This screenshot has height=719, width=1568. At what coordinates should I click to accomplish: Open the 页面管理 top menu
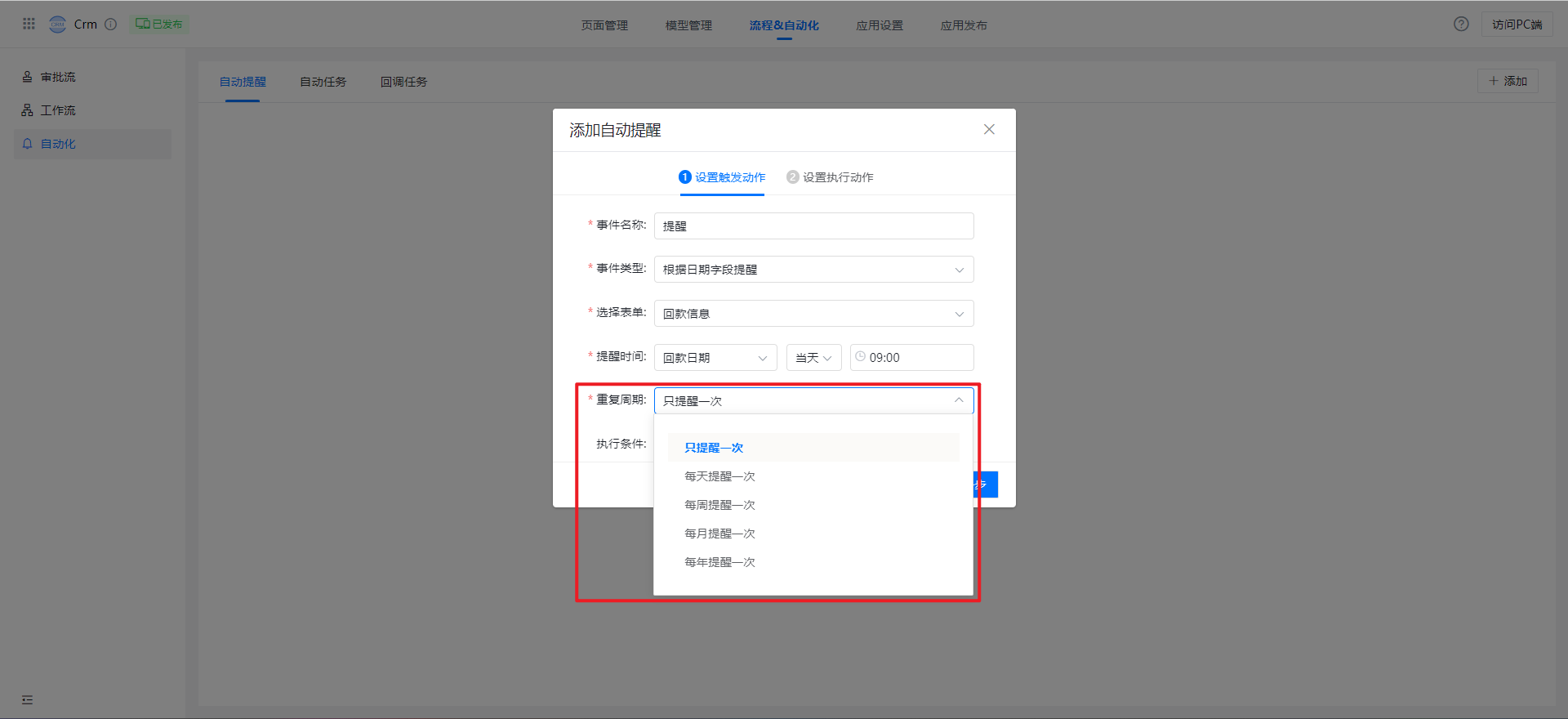pos(604,25)
